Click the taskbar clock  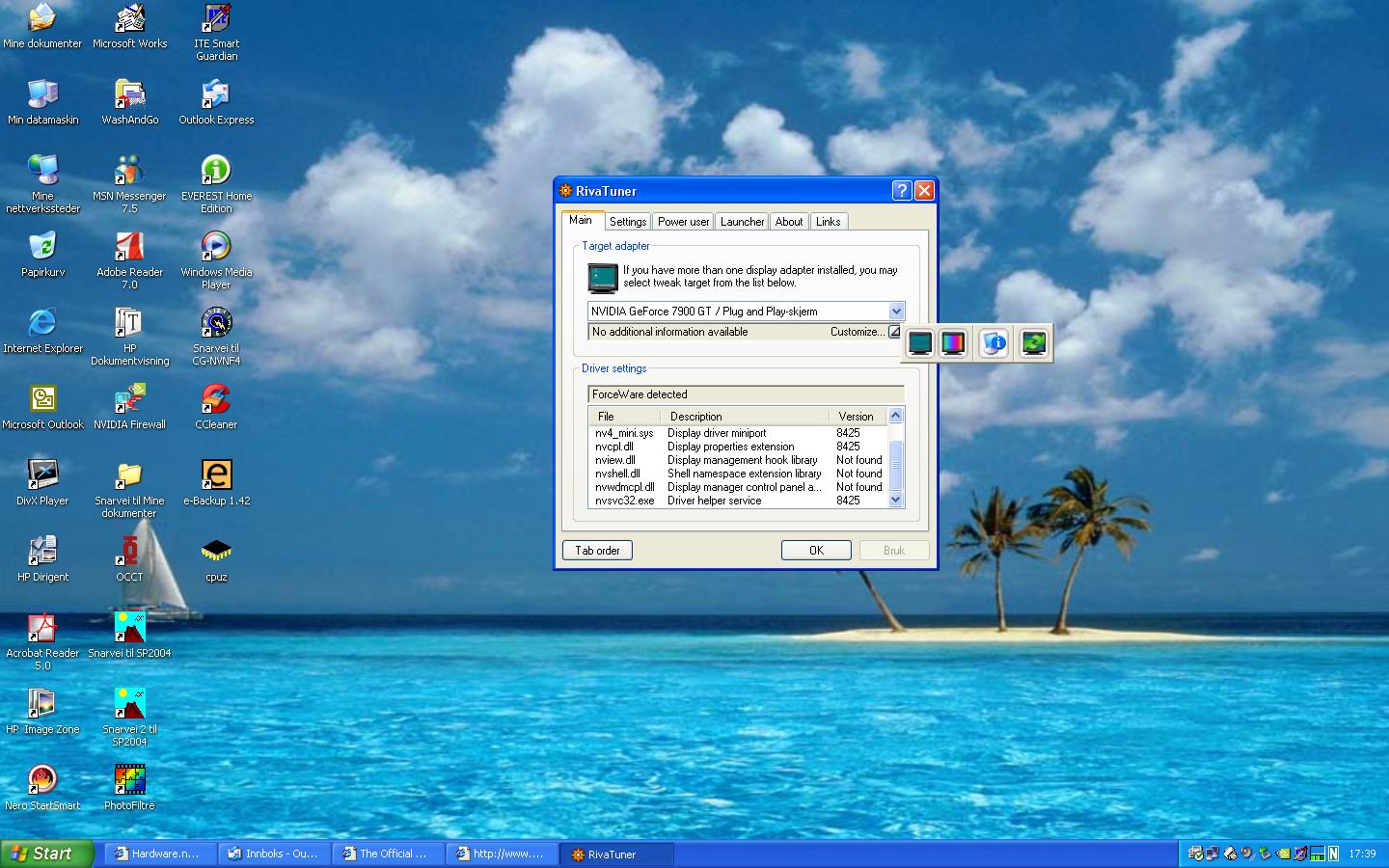tap(1362, 854)
